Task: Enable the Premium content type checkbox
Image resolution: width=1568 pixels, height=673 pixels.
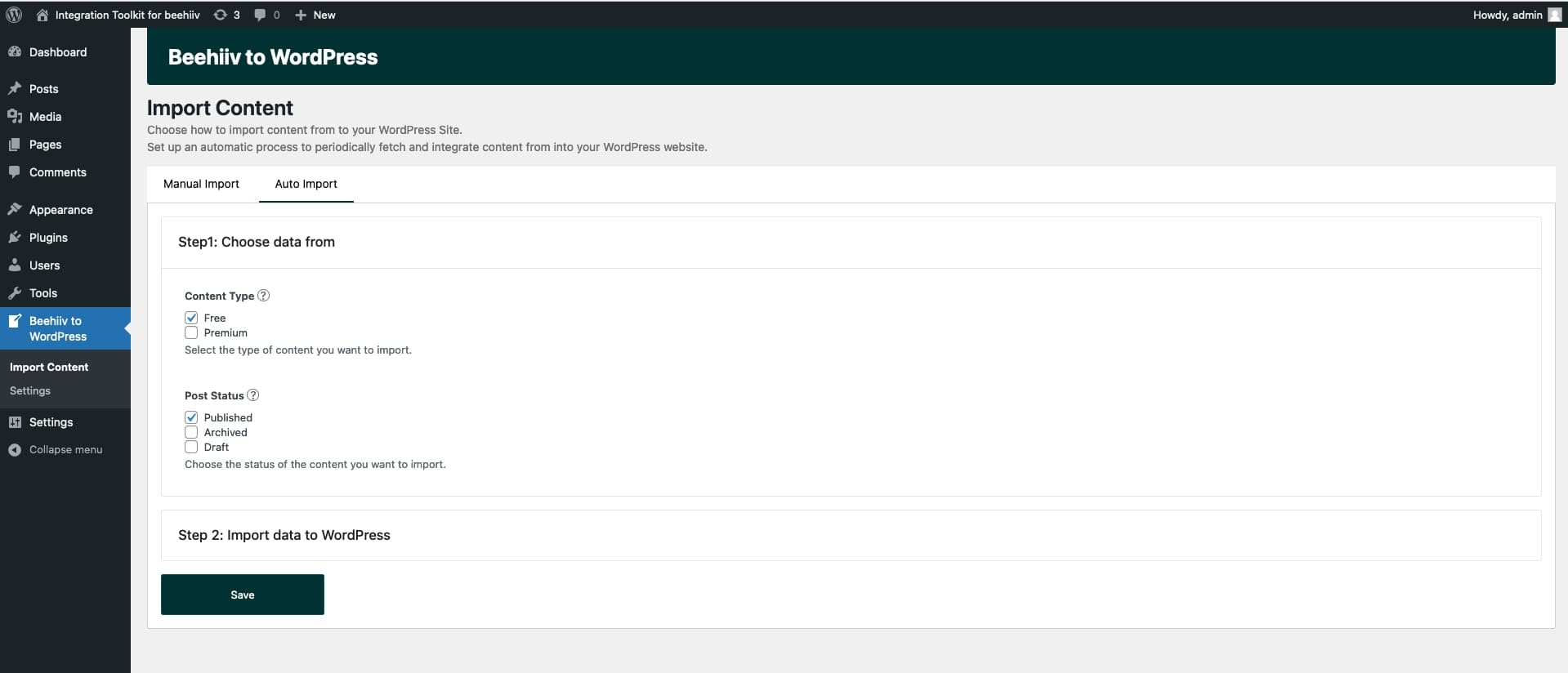Action: [x=191, y=332]
